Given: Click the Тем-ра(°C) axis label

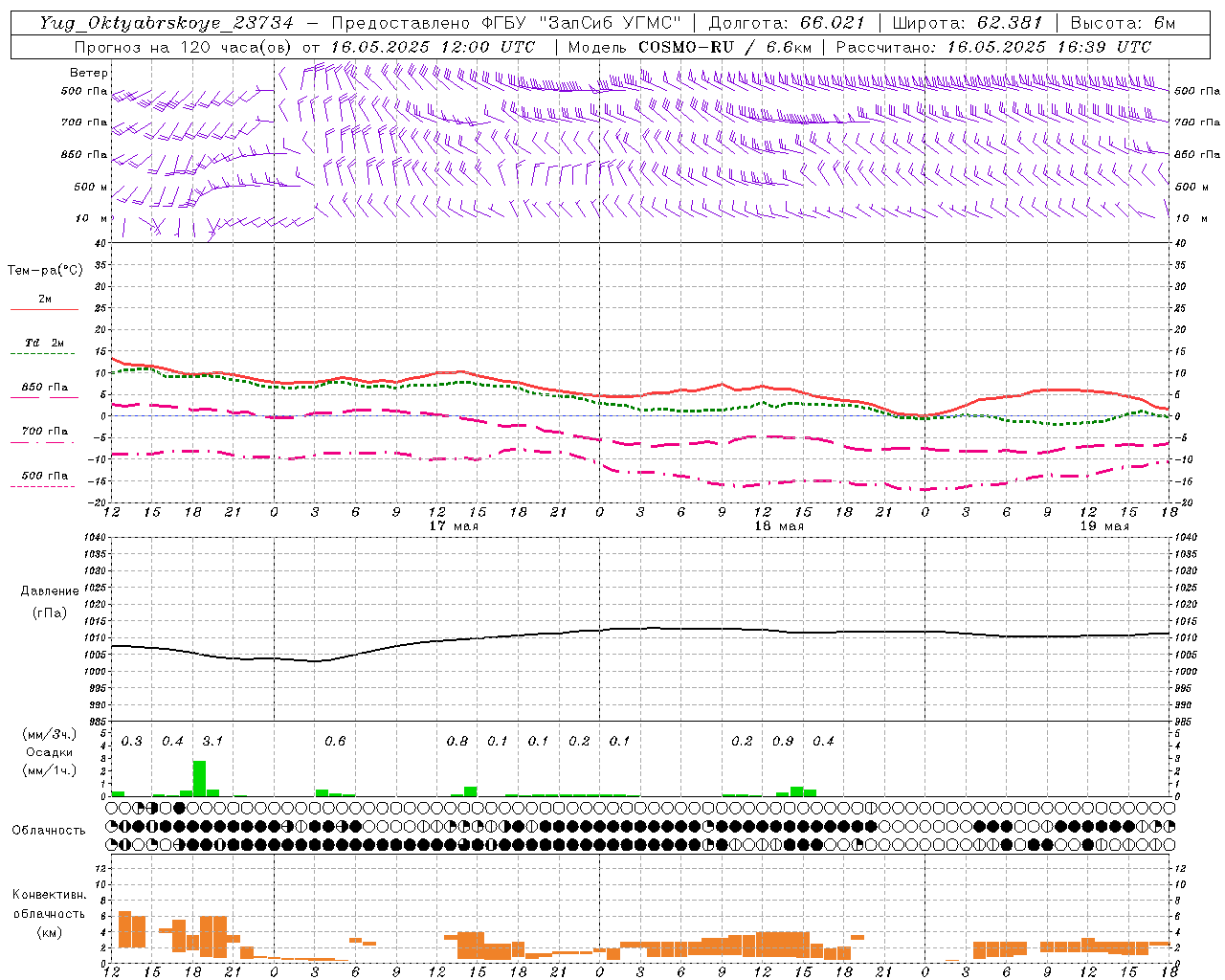Looking at the screenshot, I should 45,271.
